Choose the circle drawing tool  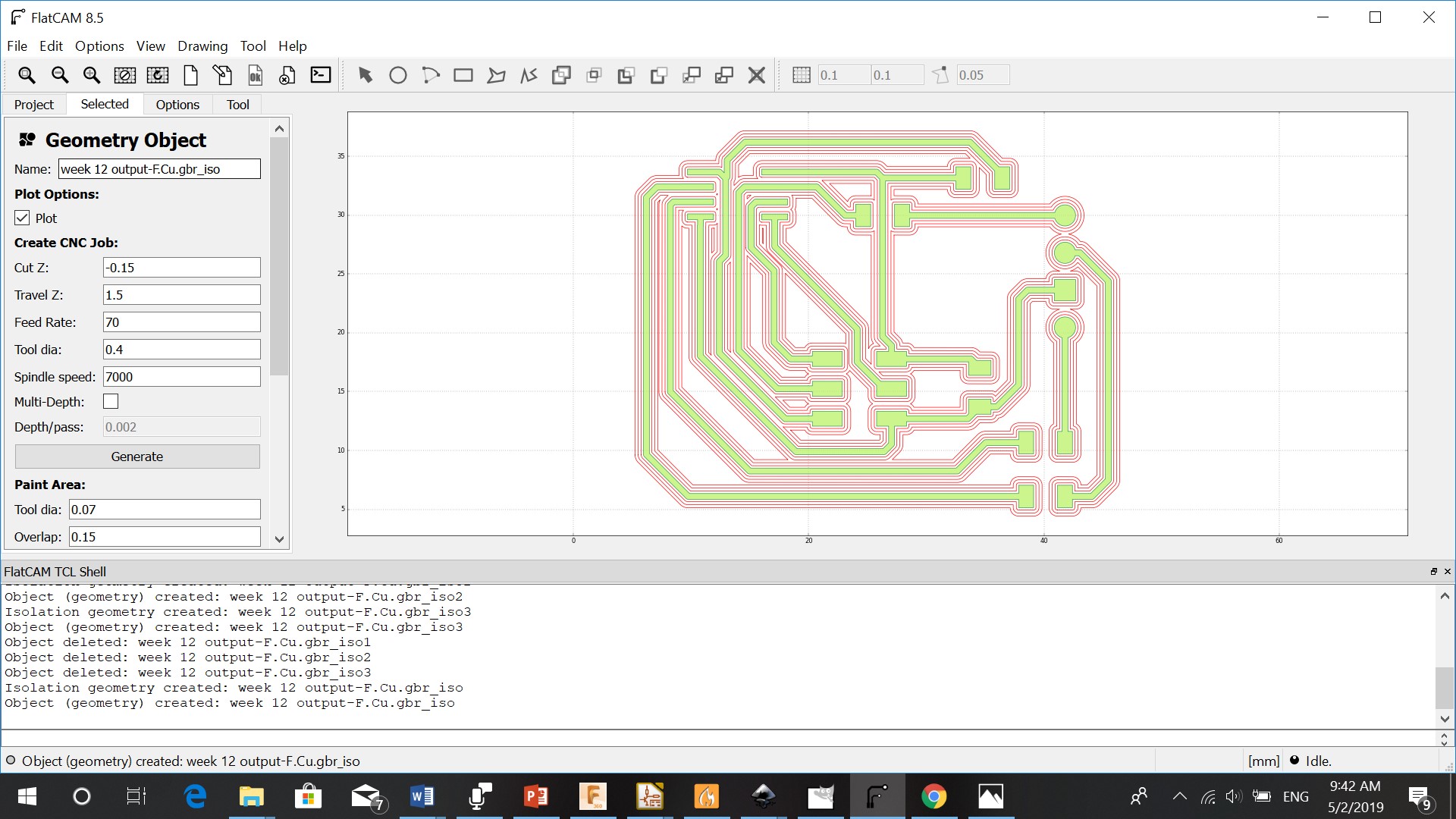coord(397,75)
